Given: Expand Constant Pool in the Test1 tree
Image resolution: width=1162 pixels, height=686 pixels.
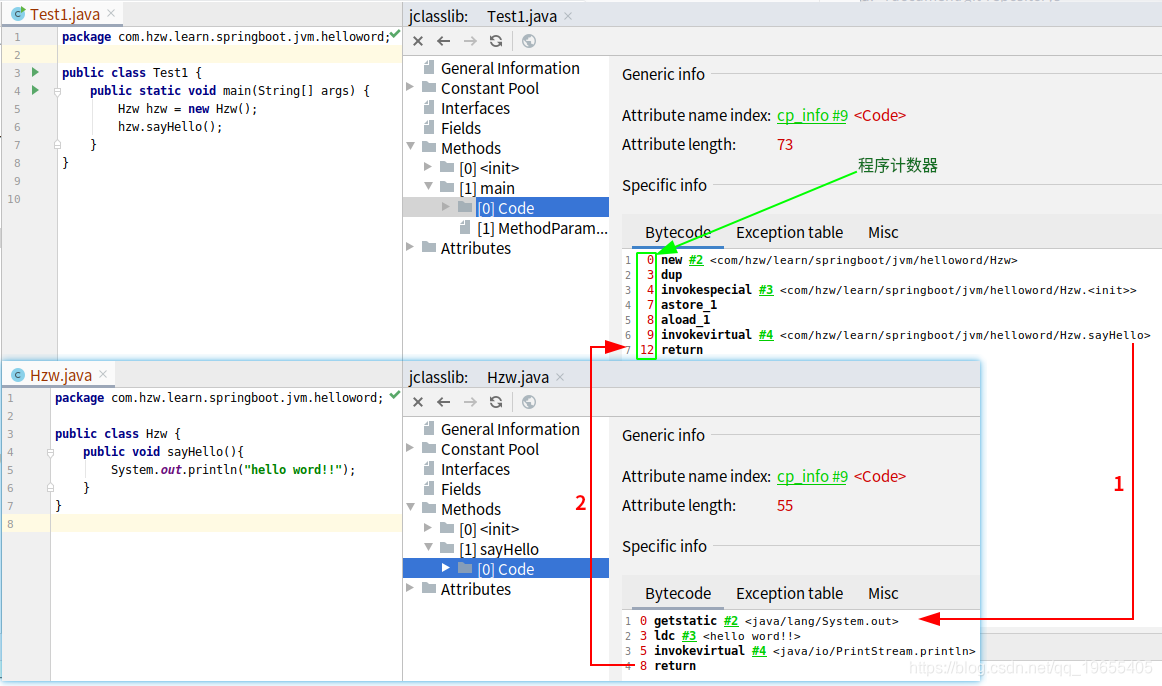Looking at the screenshot, I should tap(410, 87).
